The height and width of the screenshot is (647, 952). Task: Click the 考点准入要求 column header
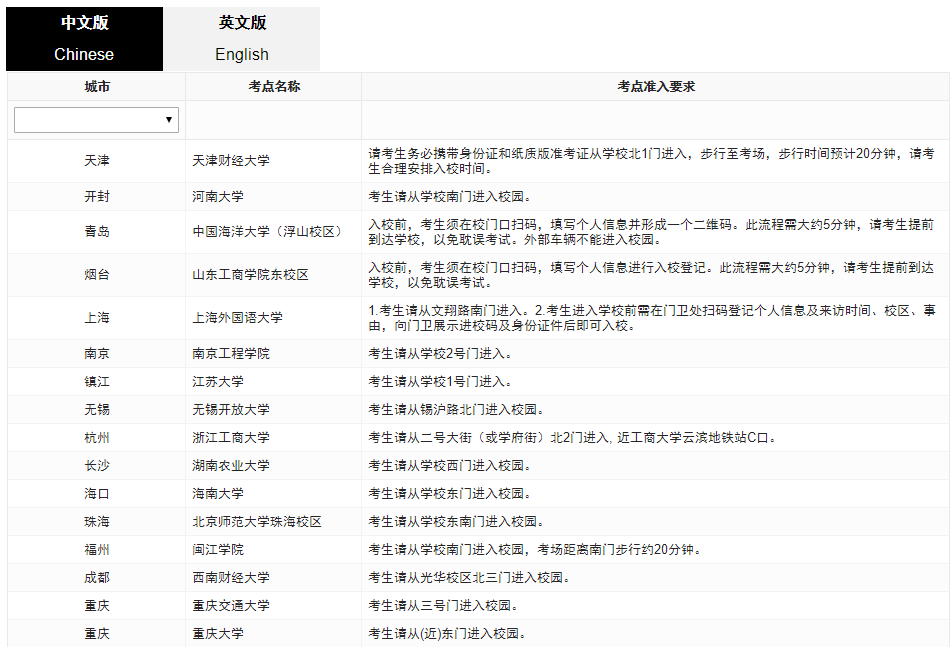[x=656, y=87]
